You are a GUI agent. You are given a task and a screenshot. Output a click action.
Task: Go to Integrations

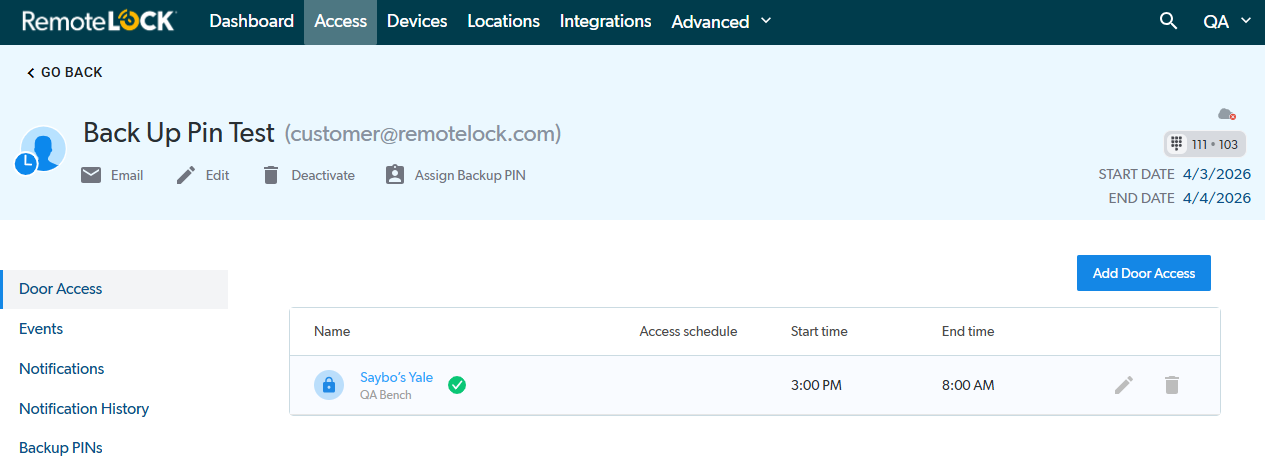pyautogui.click(x=606, y=21)
